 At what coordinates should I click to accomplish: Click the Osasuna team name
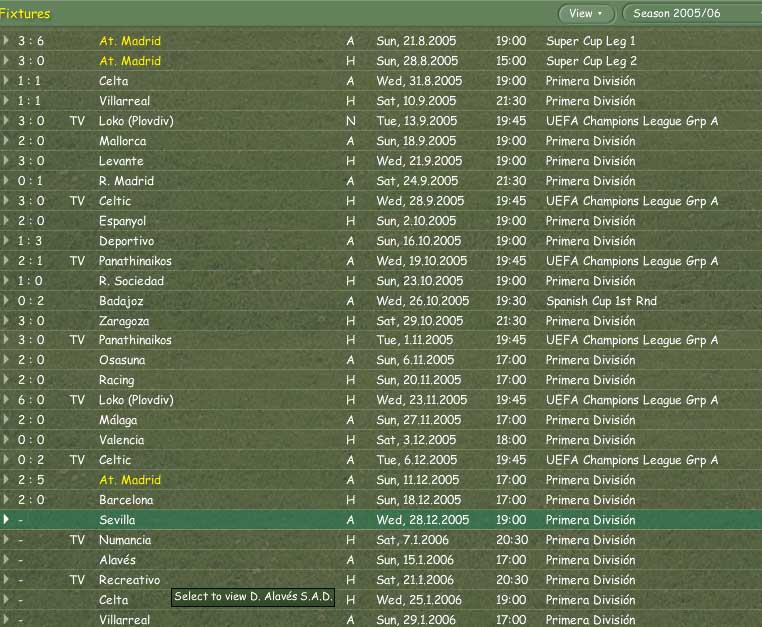click(x=122, y=360)
